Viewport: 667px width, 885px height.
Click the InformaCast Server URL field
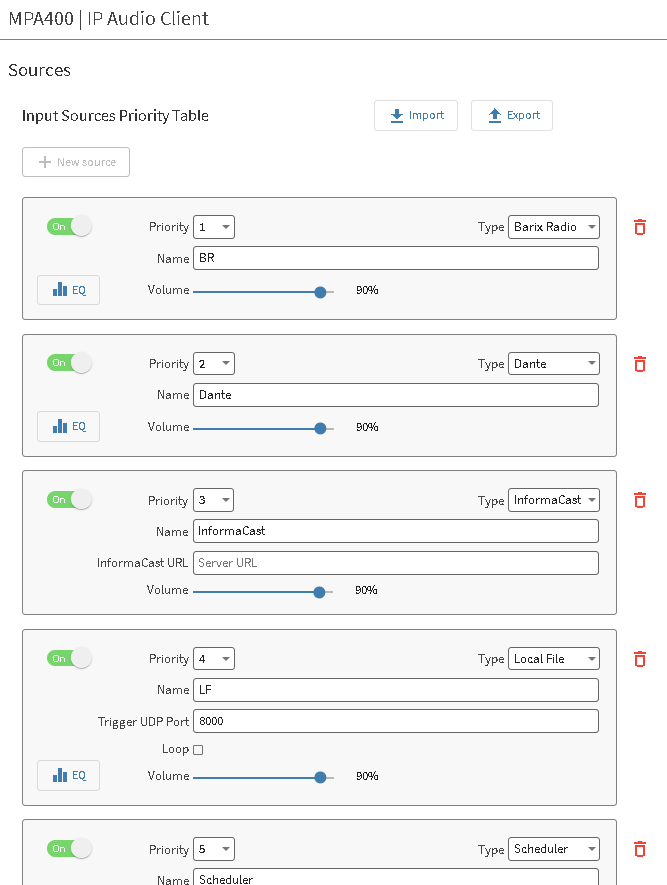tap(396, 563)
